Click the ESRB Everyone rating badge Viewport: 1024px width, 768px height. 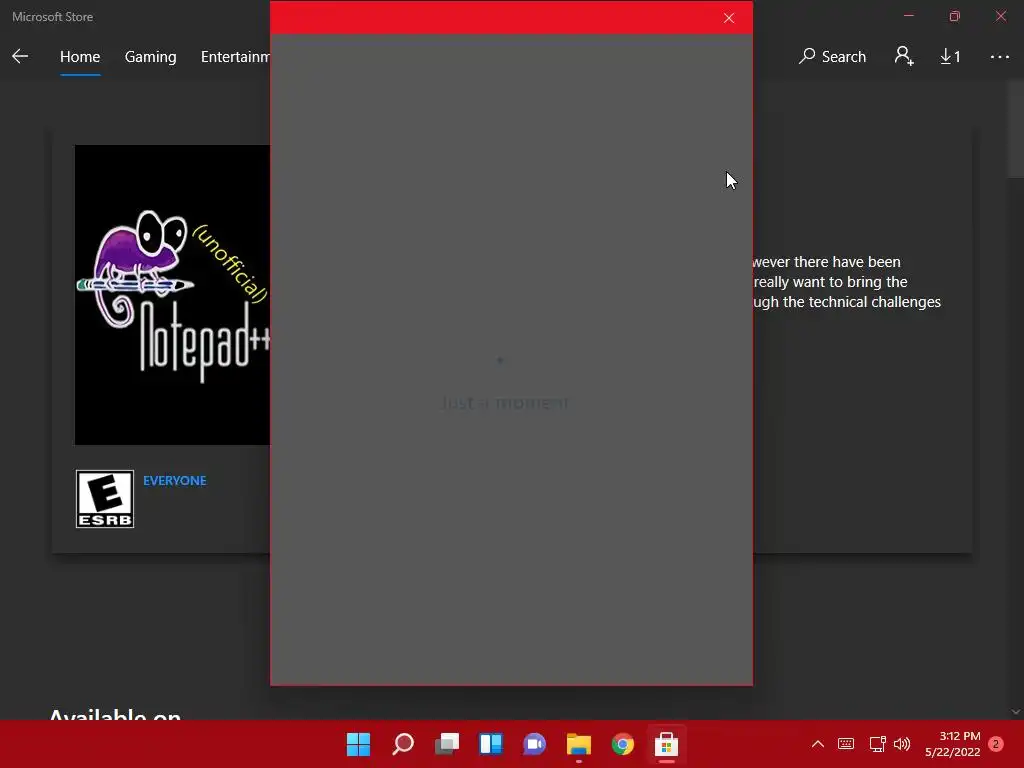(x=104, y=499)
